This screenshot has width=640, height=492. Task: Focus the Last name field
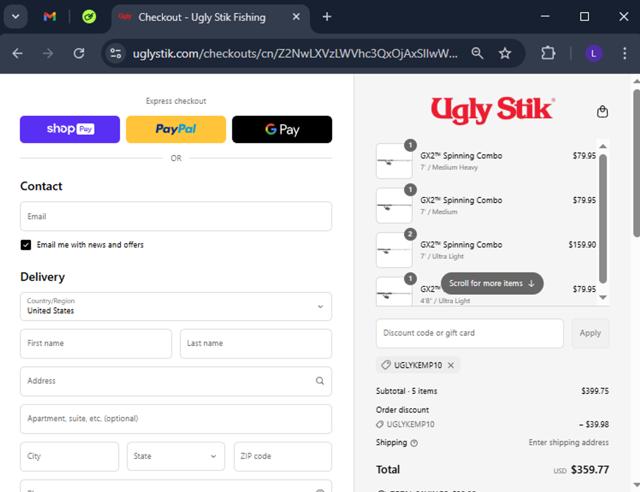pyautogui.click(x=256, y=344)
